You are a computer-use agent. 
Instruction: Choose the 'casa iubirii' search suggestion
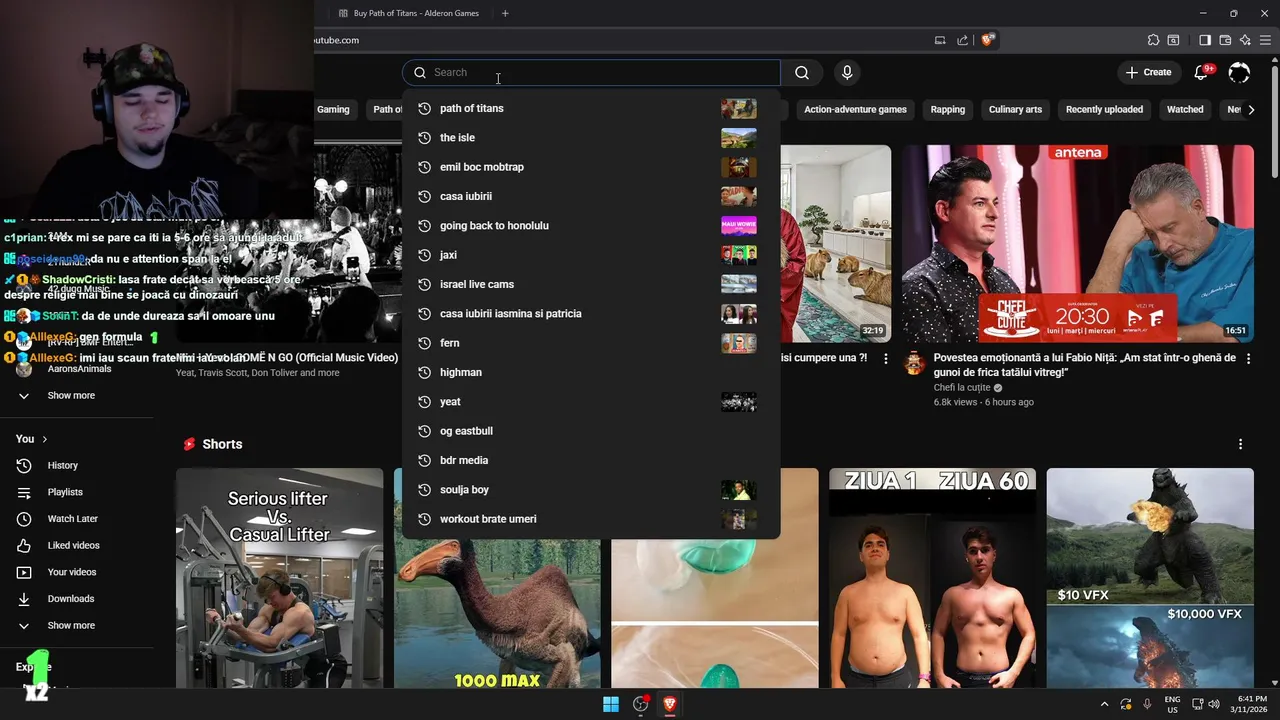(590, 196)
